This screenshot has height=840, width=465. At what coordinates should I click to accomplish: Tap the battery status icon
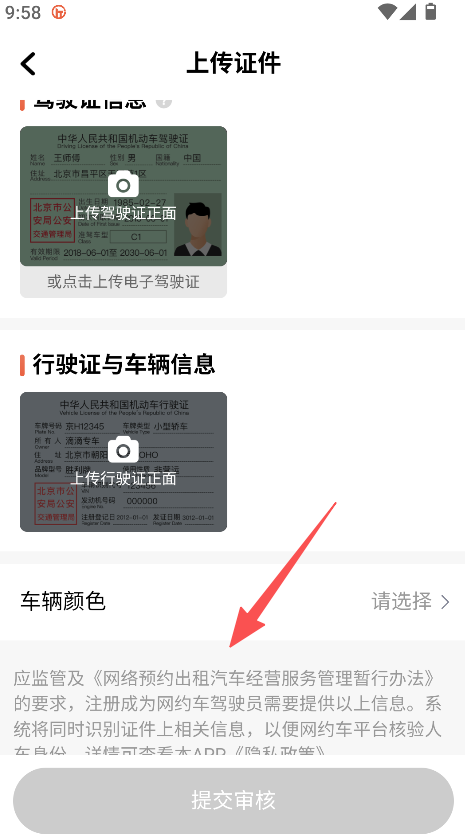pyautogui.click(x=430, y=12)
